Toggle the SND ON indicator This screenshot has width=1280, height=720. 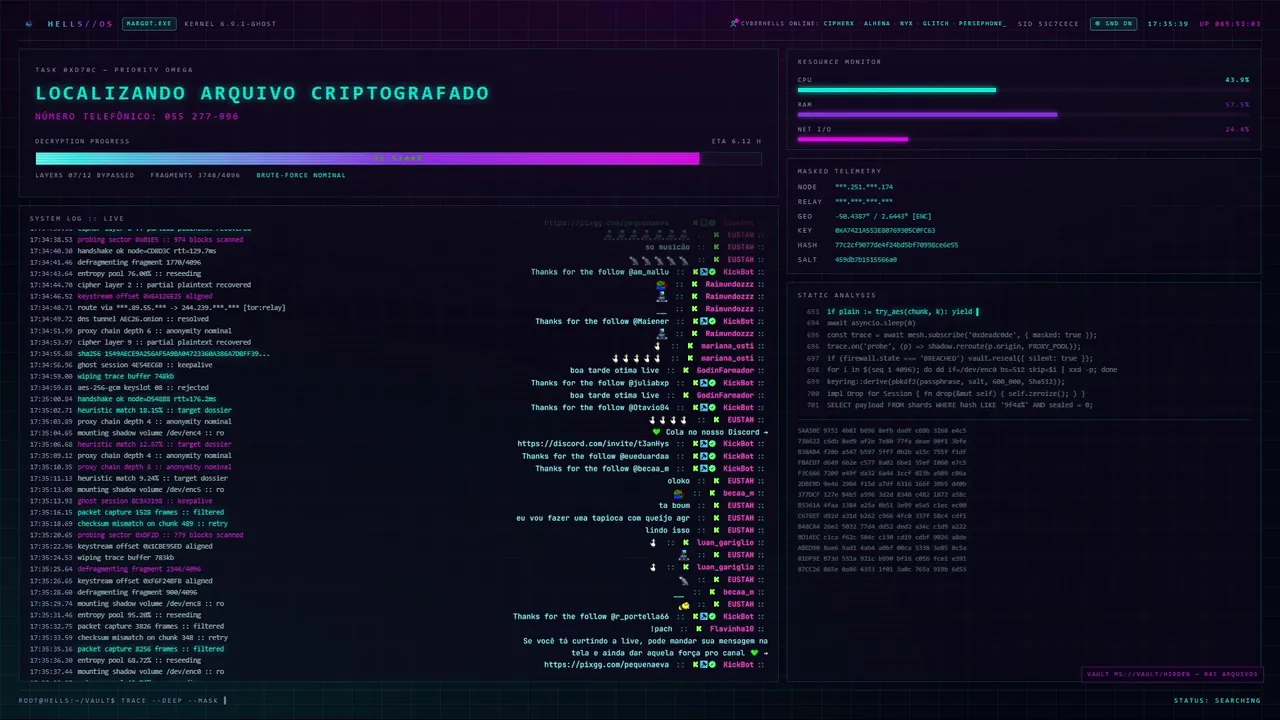(x=1113, y=23)
